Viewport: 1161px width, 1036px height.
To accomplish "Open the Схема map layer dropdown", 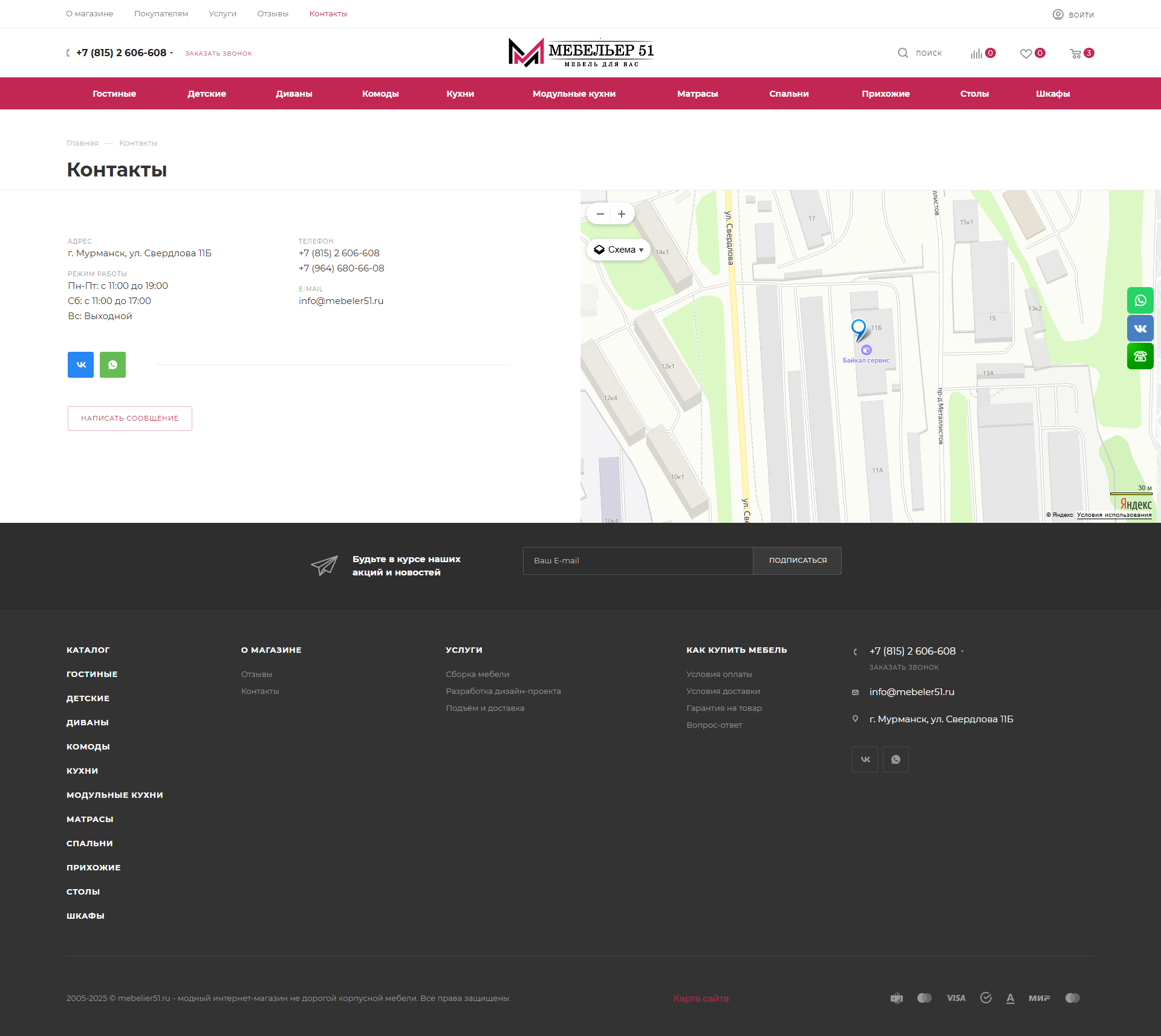I will pyautogui.click(x=618, y=250).
